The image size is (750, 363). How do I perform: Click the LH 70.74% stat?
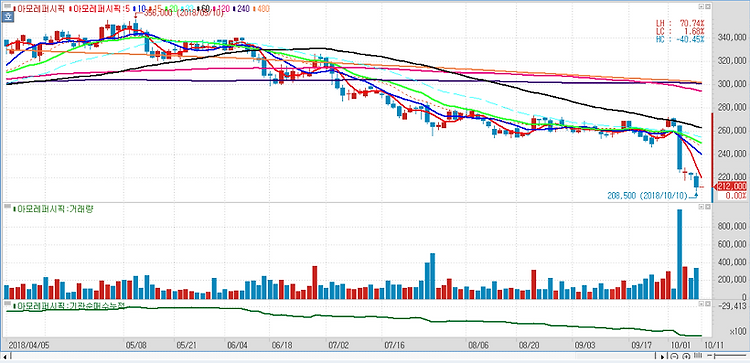click(680, 22)
